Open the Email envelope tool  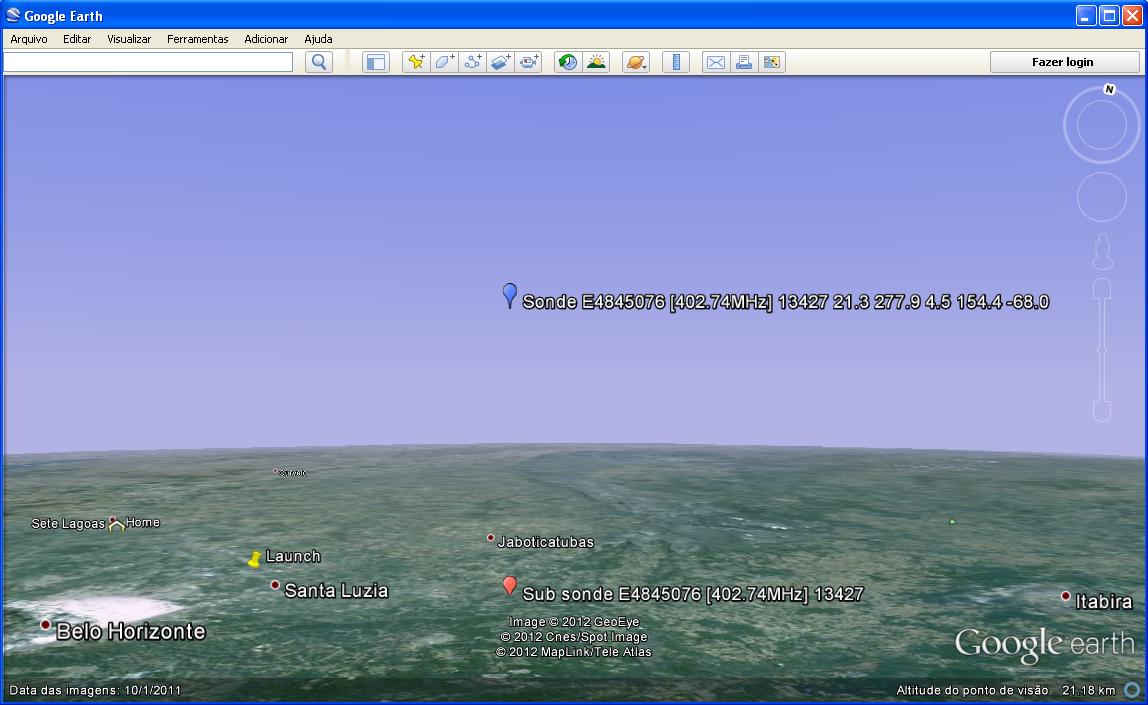(715, 62)
